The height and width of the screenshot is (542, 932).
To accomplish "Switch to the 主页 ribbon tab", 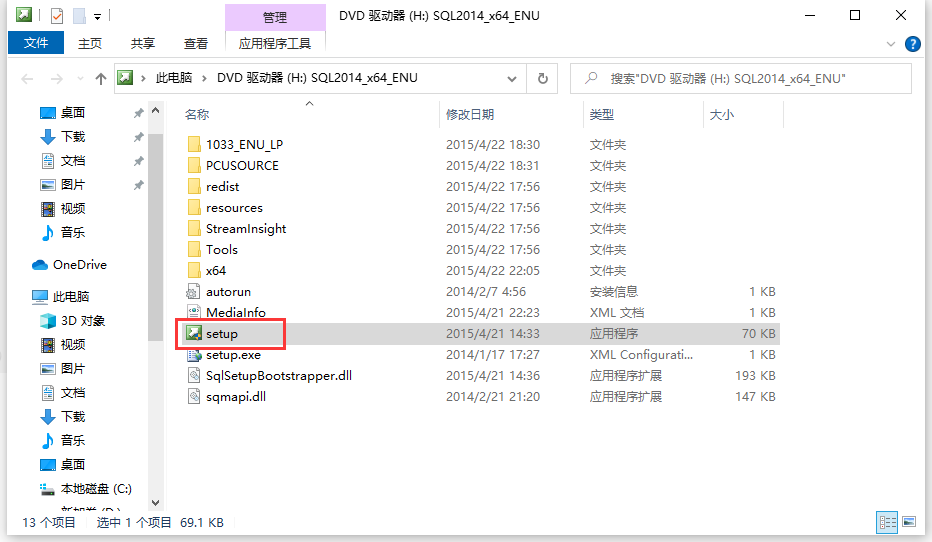I will click(x=90, y=43).
